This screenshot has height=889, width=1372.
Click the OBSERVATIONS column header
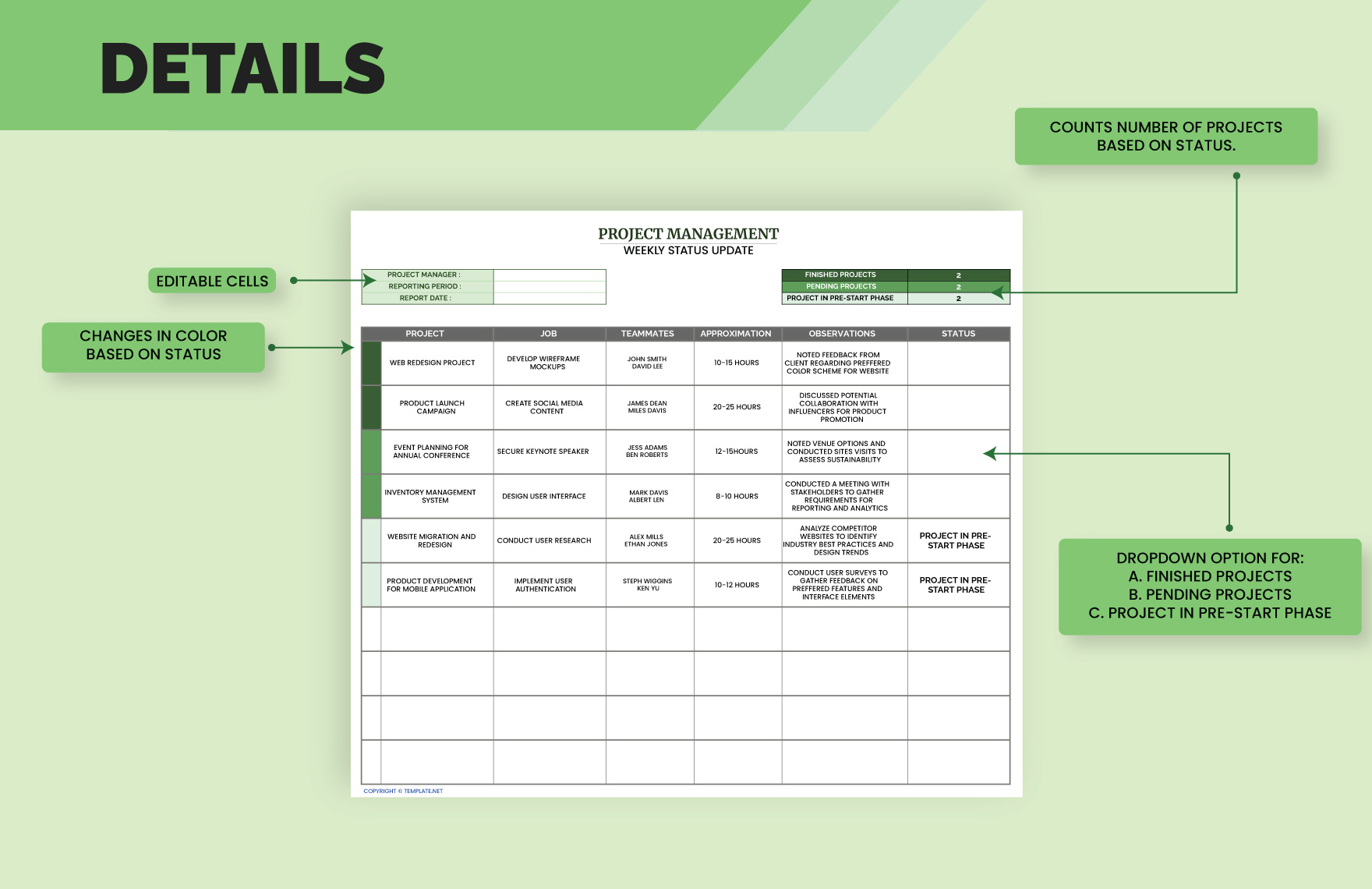(x=845, y=334)
